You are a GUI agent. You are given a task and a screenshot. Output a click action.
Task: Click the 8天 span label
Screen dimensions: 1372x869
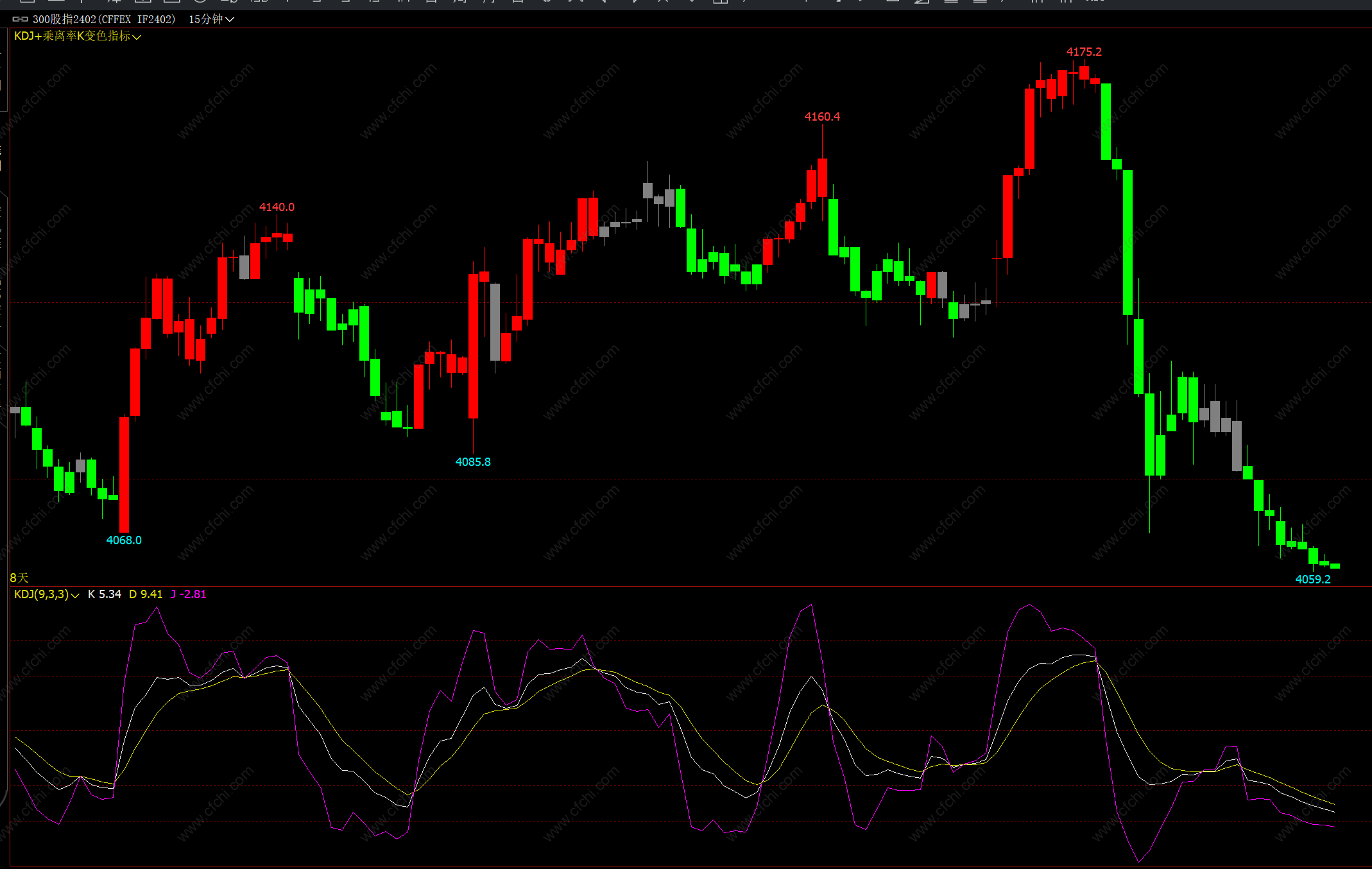coord(19,578)
